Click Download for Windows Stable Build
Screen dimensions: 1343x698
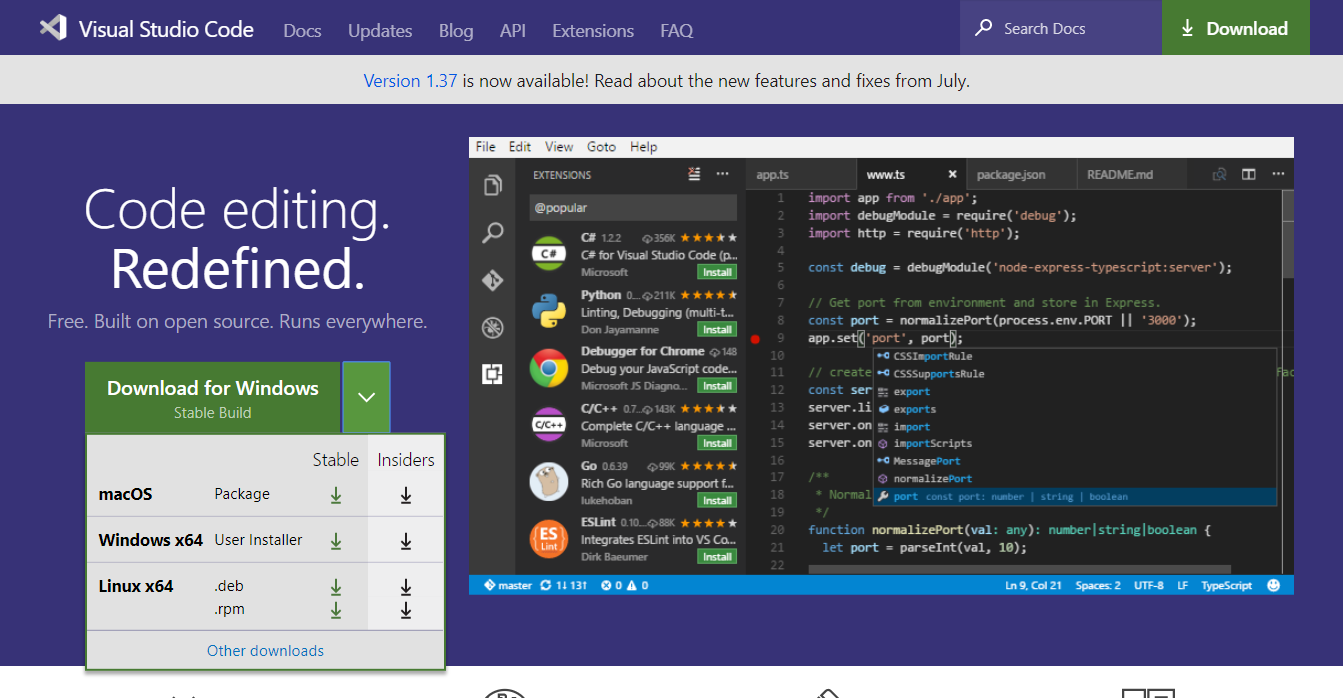(x=213, y=397)
